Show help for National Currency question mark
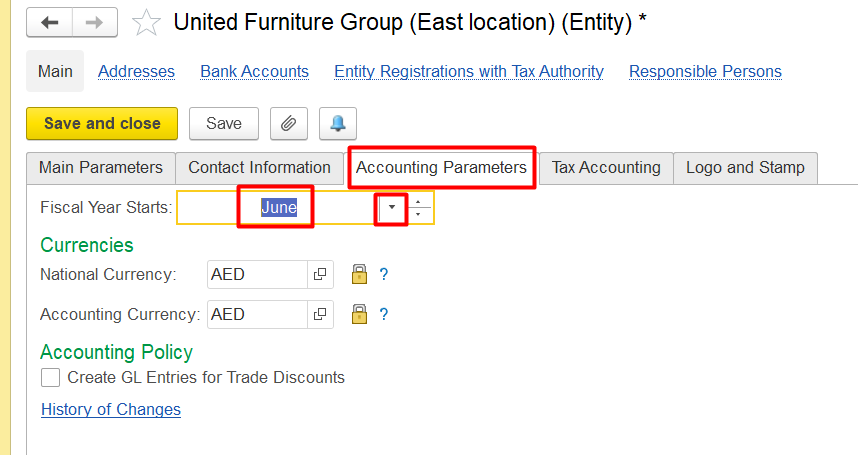Image resolution: width=858 pixels, height=455 pixels. click(384, 274)
